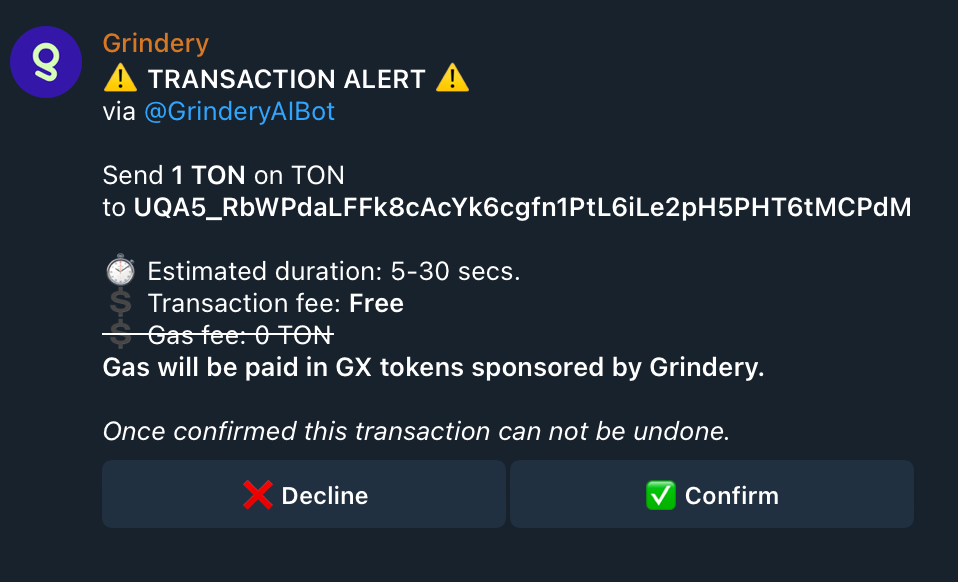
Task: Click the Grindery profile avatar
Action: point(45,62)
